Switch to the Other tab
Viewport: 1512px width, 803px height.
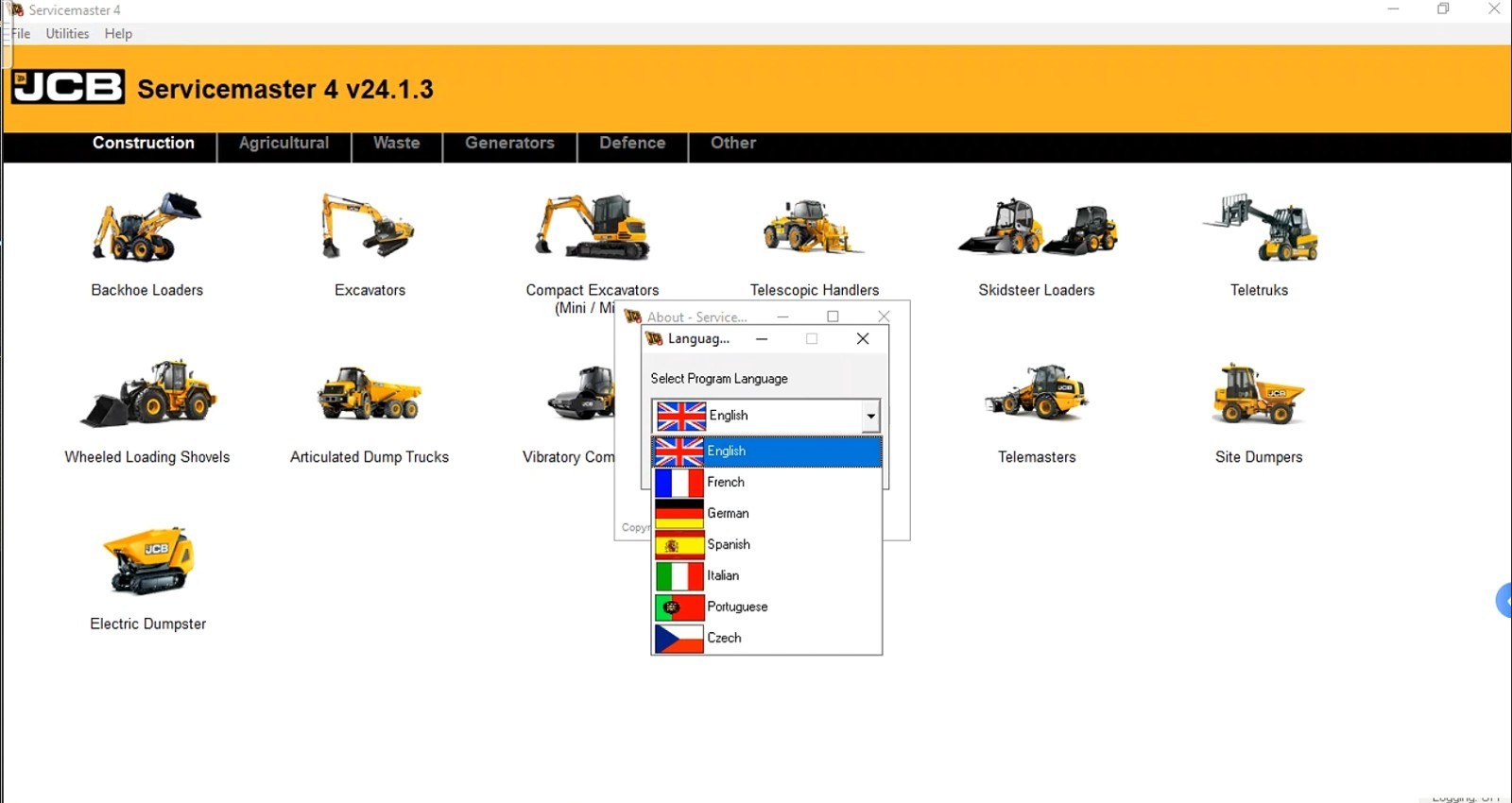[733, 144]
